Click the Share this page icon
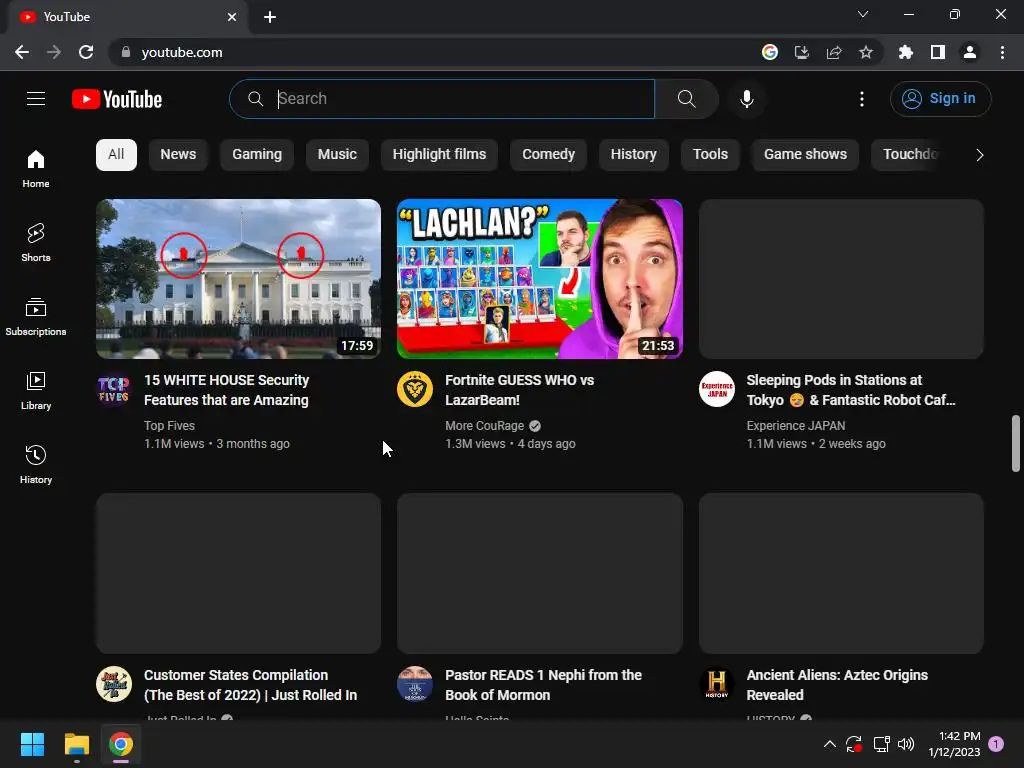The image size is (1024, 768). [833, 52]
